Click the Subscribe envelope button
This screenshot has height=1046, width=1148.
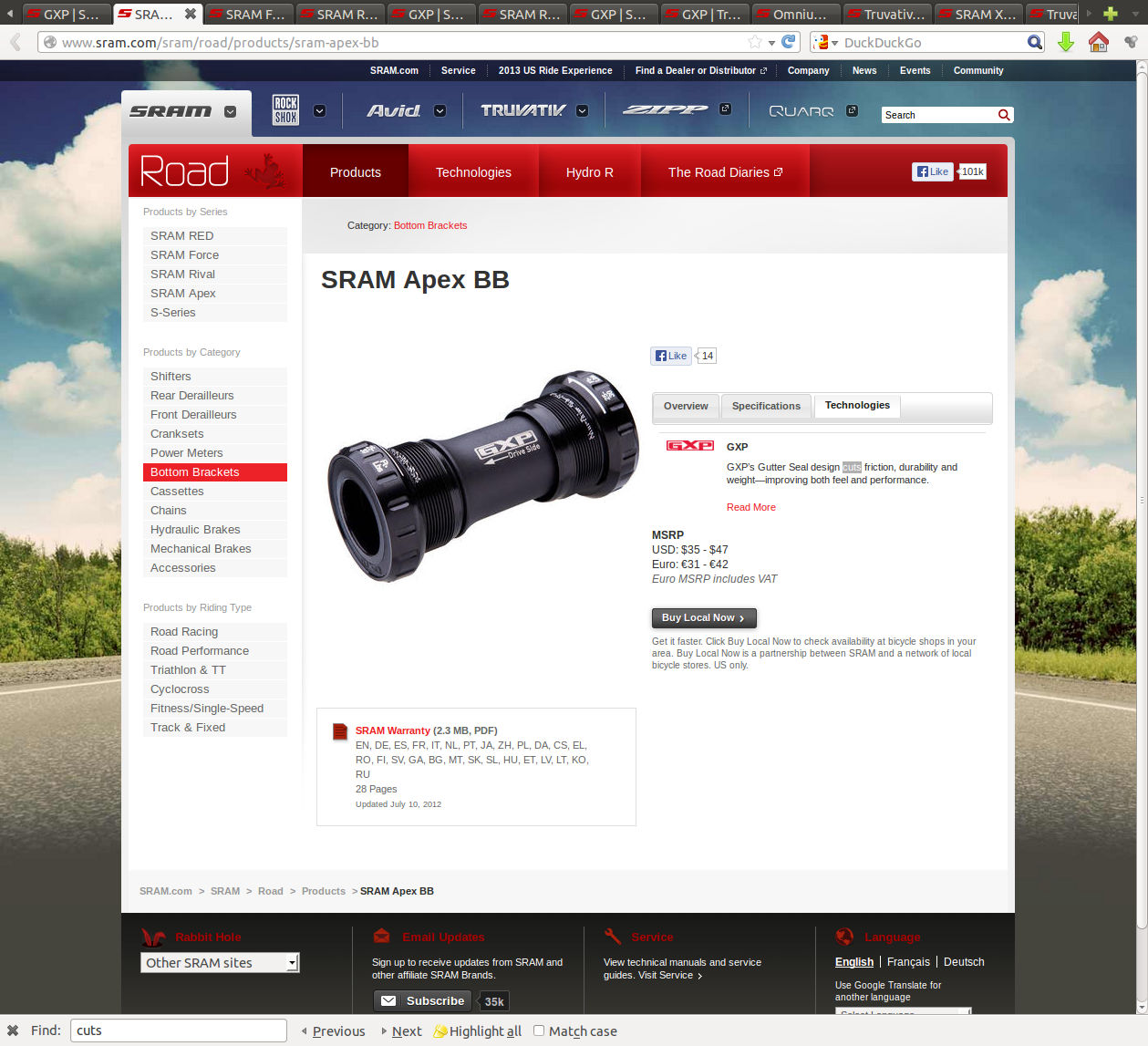pyautogui.click(x=422, y=1001)
